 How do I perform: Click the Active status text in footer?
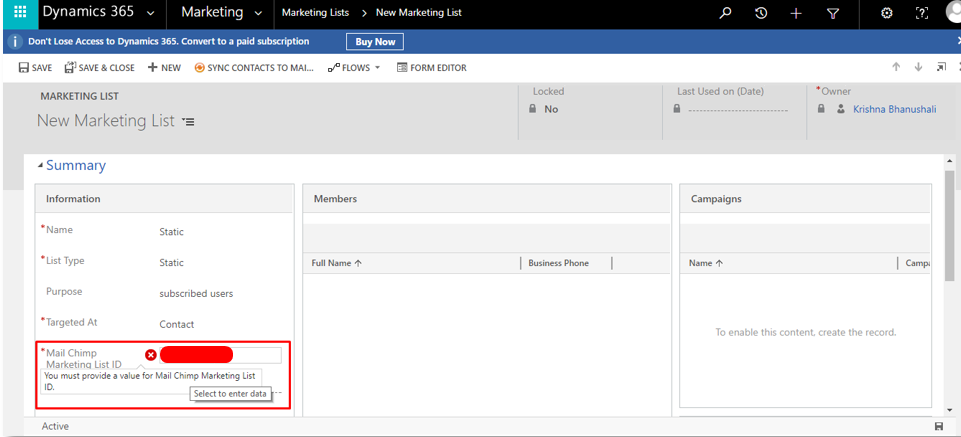pyautogui.click(x=55, y=426)
